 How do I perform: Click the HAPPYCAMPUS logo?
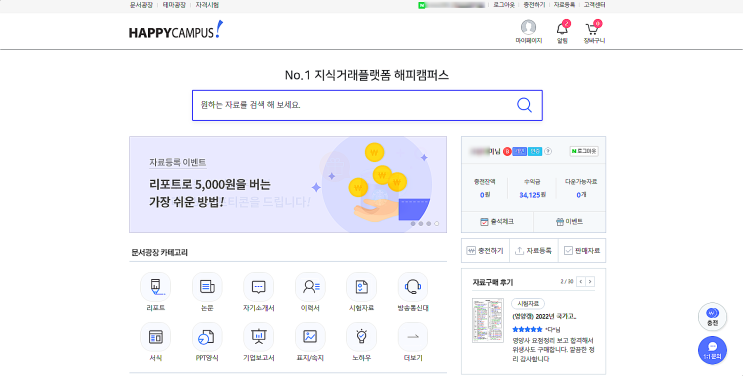[x=175, y=30]
